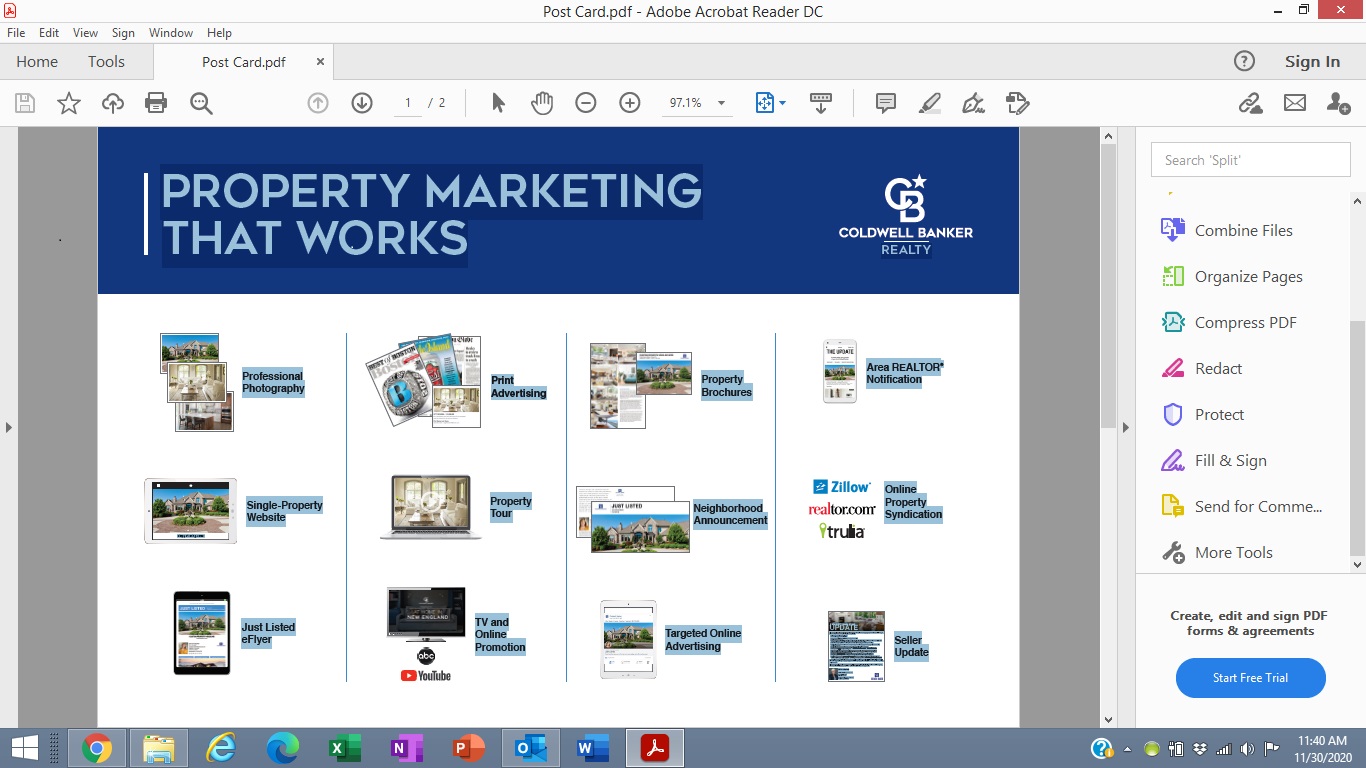
Task: Collapse the right tools pane arrow
Action: (x=1126, y=427)
